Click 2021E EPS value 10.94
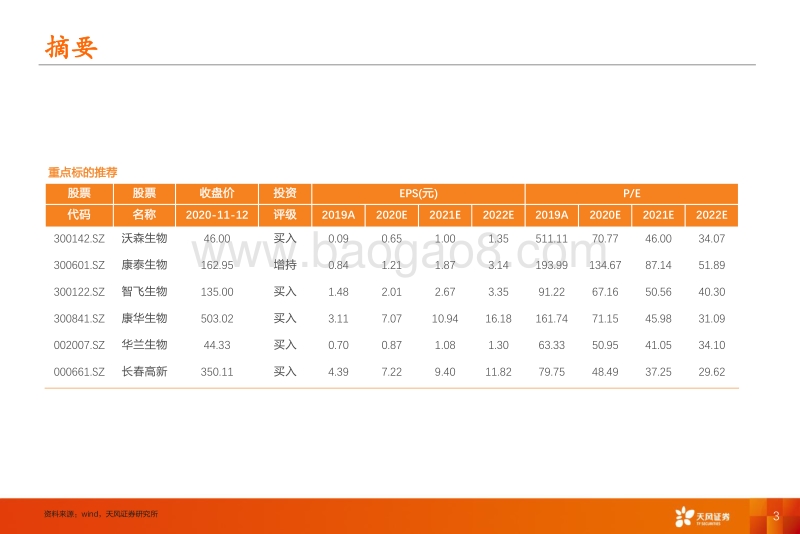Image resolution: width=800 pixels, height=534 pixels. 445,319
